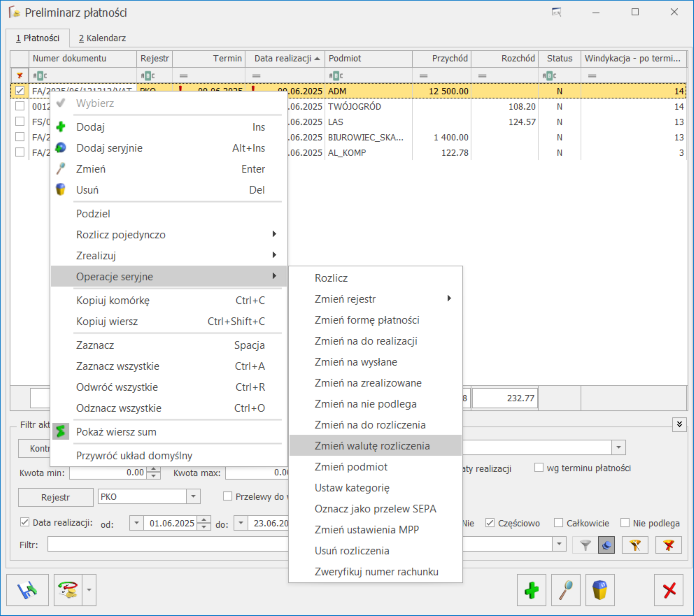Click the title bar screen icon
Image resolution: width=694 pixels, height=616 pixels.
click(x=556, y=12)
